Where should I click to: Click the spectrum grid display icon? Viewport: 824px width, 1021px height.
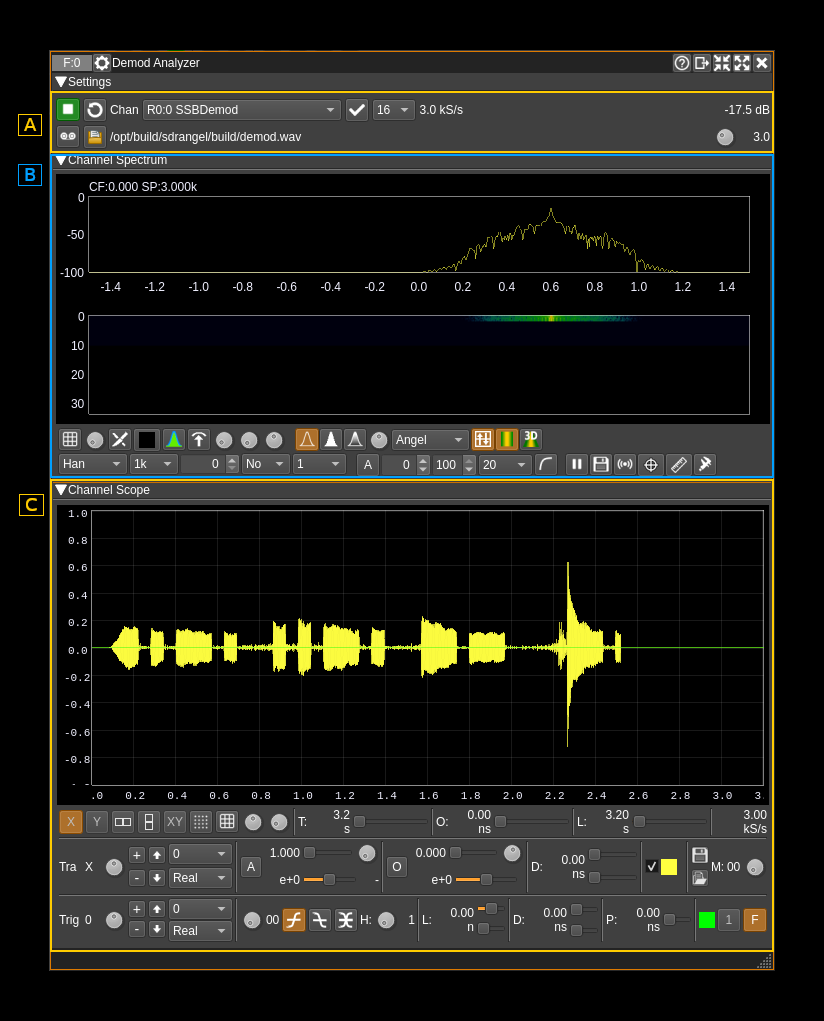click(70, 439)
